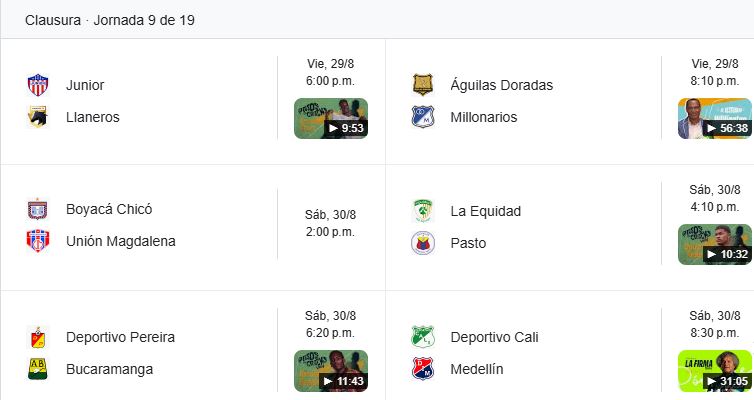The width and height of the screenshot is (754, 400).
Task: Click the La Equidad green logo
Action: pyautogui.click(x=423, y=211)
